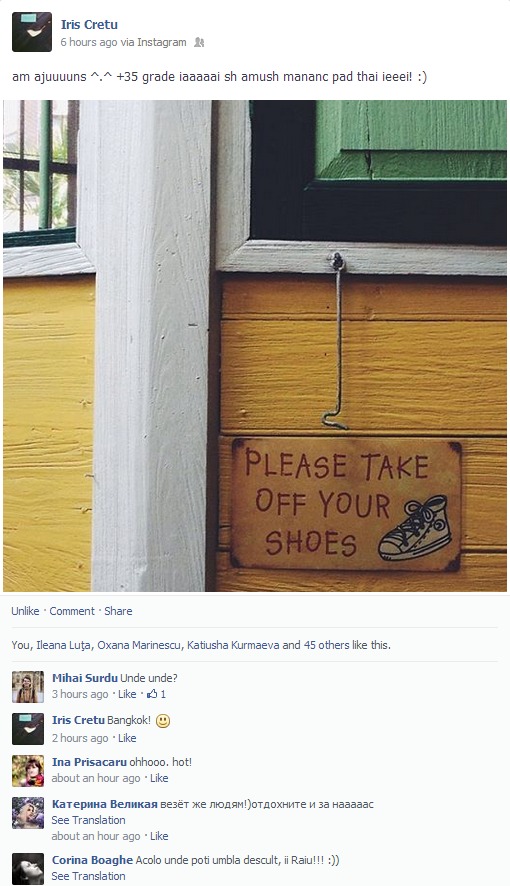Open Ileana Luța's profile from likes list

click(63, 645)
